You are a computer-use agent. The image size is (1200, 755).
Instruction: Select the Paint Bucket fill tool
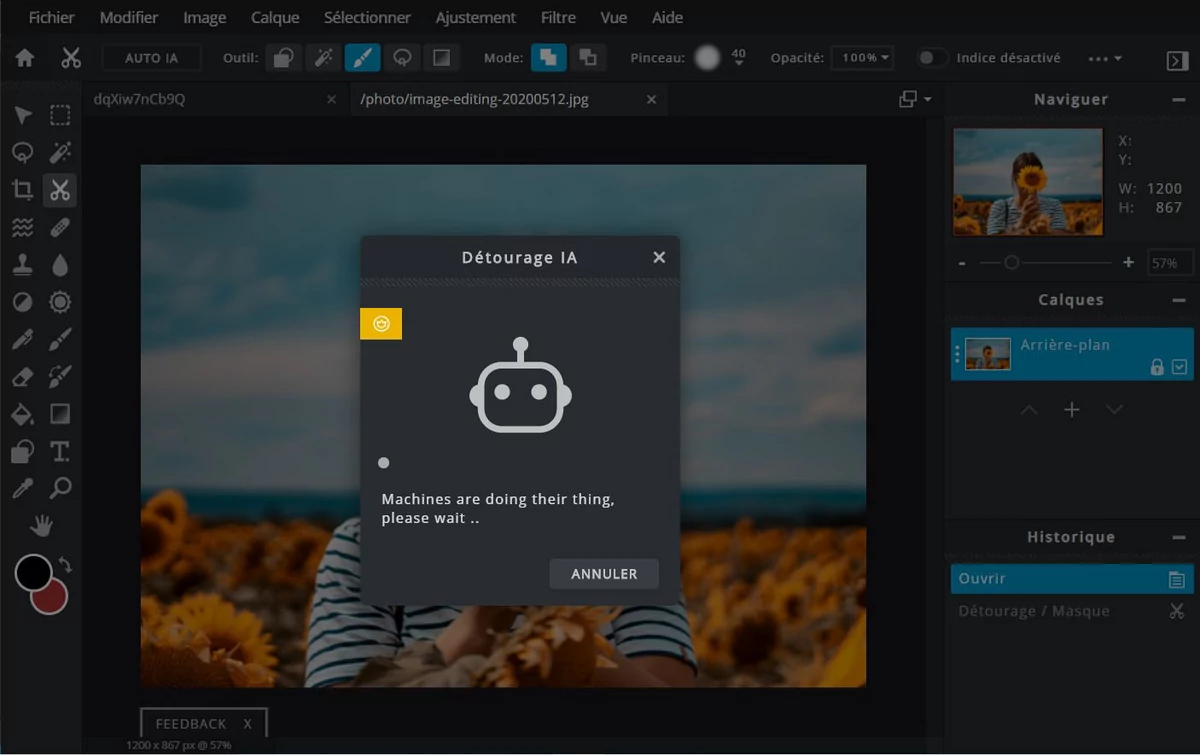click(23, 414)
